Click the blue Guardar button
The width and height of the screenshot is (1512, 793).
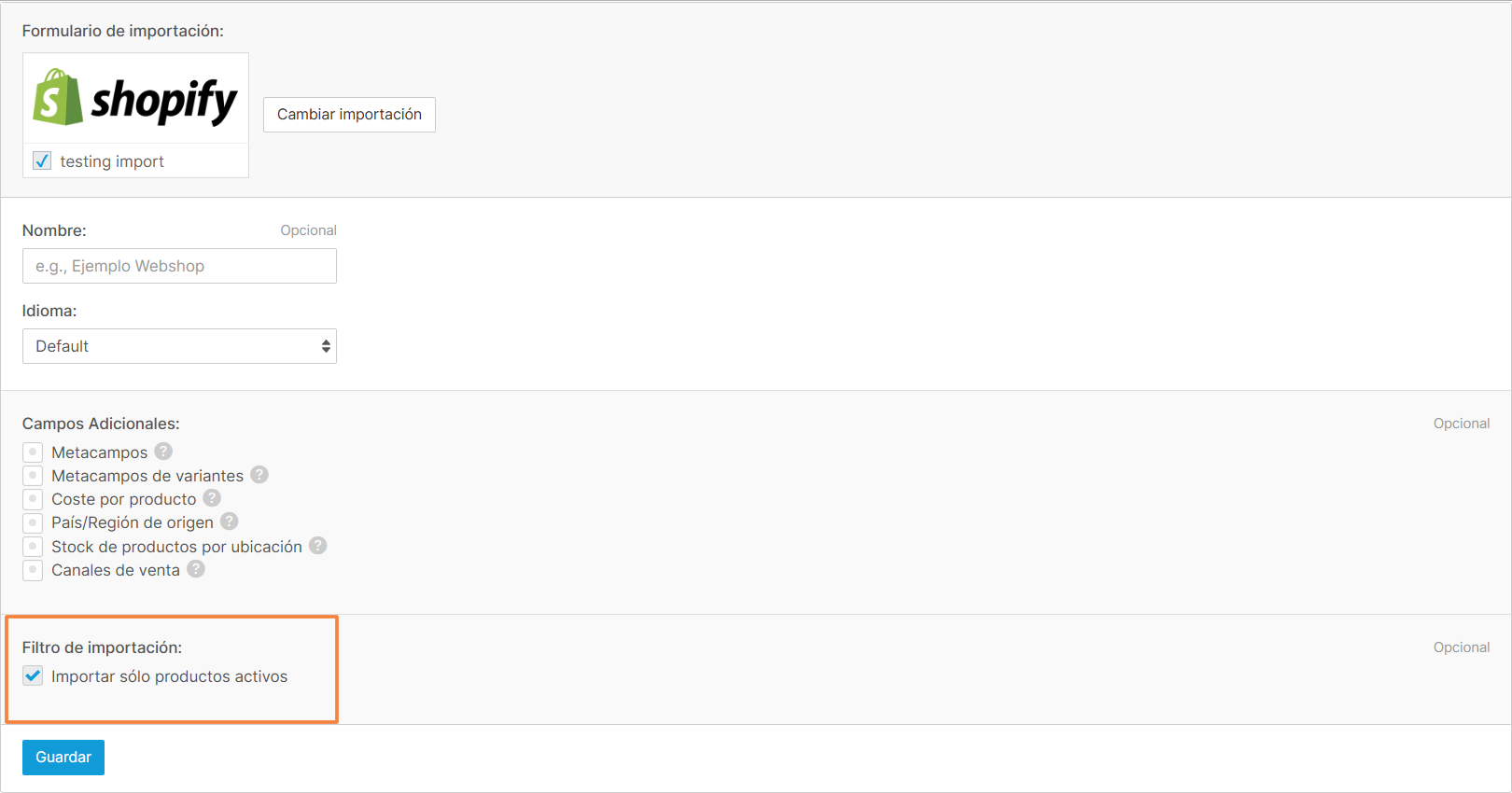pos(63,758)
